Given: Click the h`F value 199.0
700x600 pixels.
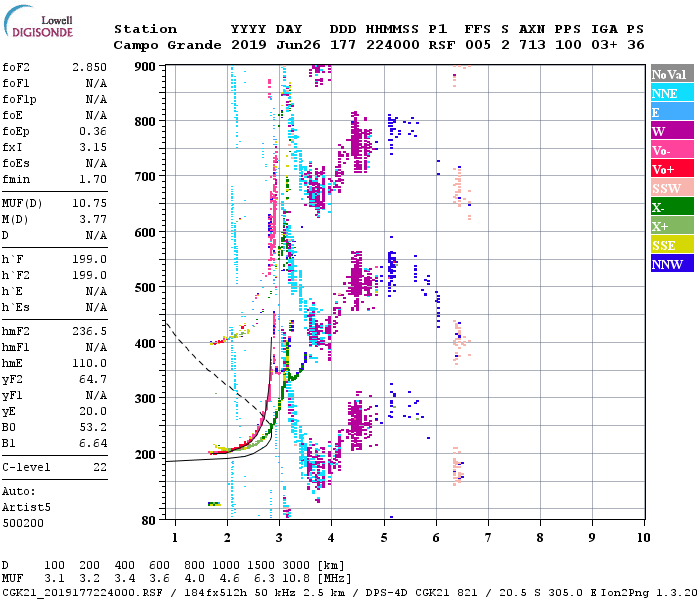Looking at the screenshot, I should [89, 259].
